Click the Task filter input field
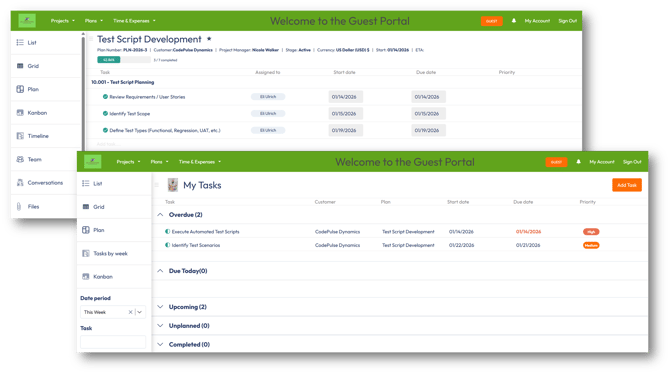670x374 pixels. click(x=113, y=342)
